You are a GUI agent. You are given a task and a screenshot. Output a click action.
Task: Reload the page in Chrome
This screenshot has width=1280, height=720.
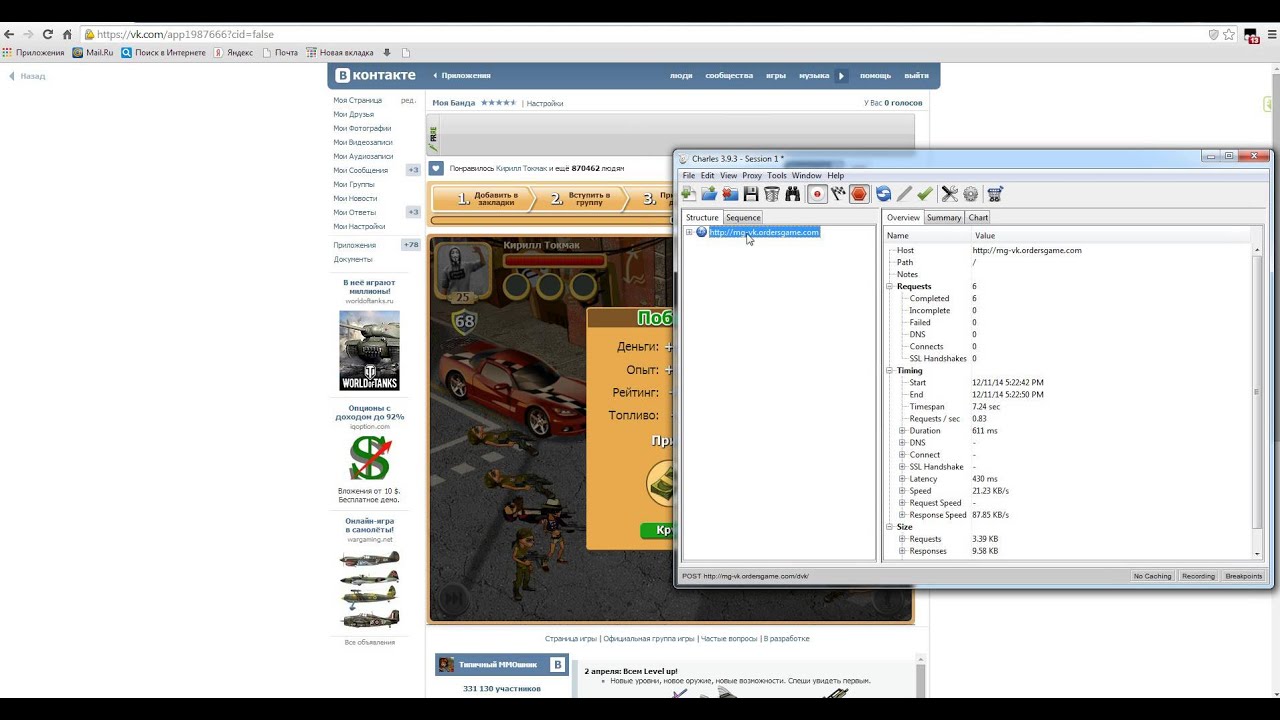[47, 34]
